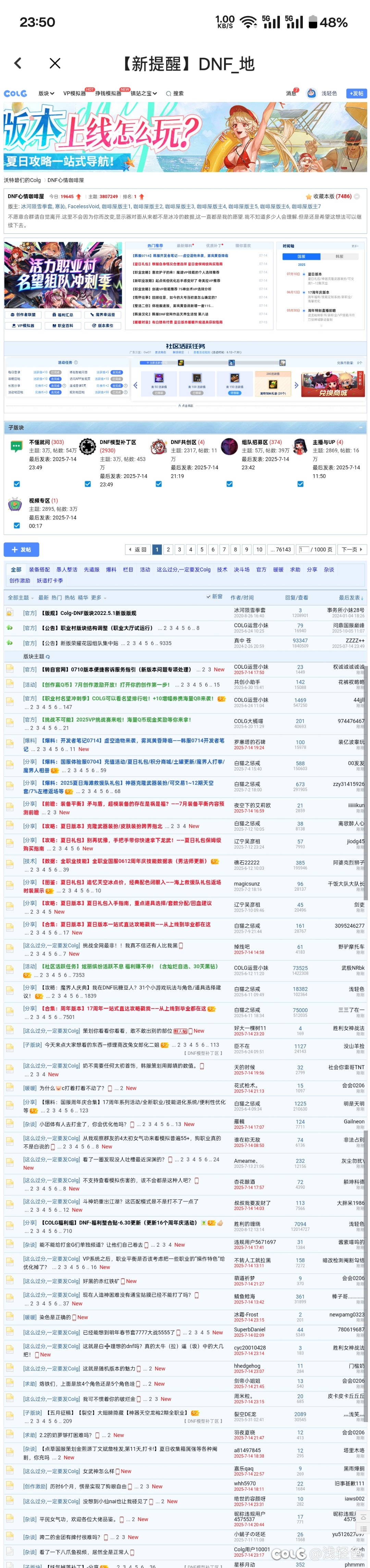Open 福利汇总 shortcut
The height and width of the screenshot is (1568, 370).
[63, 315]
